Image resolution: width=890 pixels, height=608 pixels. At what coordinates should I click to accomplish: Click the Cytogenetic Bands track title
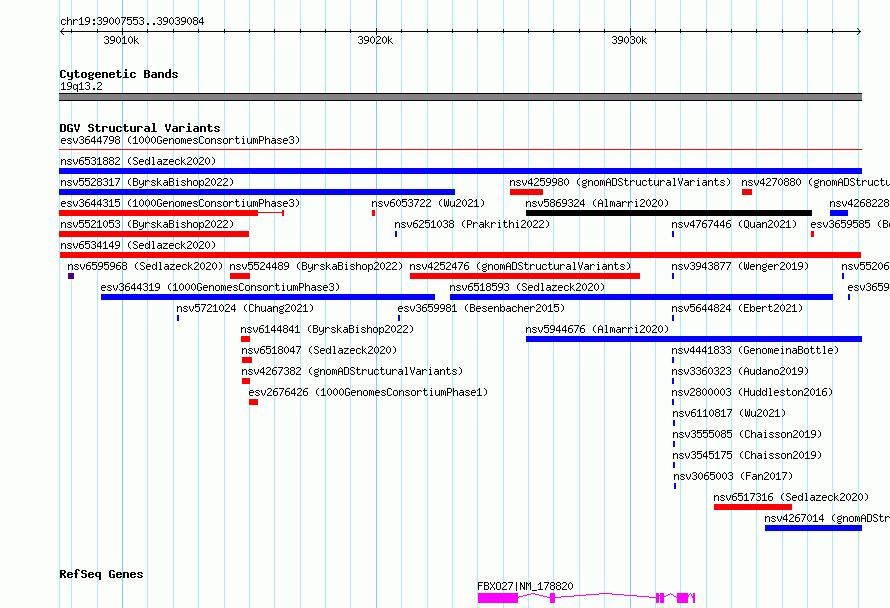[x=119, y=74]
